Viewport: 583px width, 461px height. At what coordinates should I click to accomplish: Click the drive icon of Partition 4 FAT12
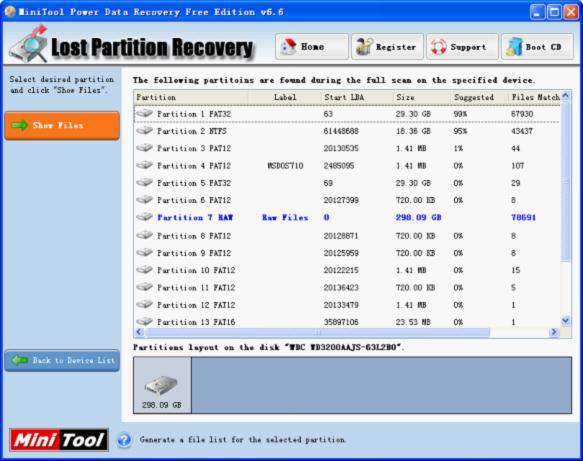pyautogui.click(x=145, y=165)
